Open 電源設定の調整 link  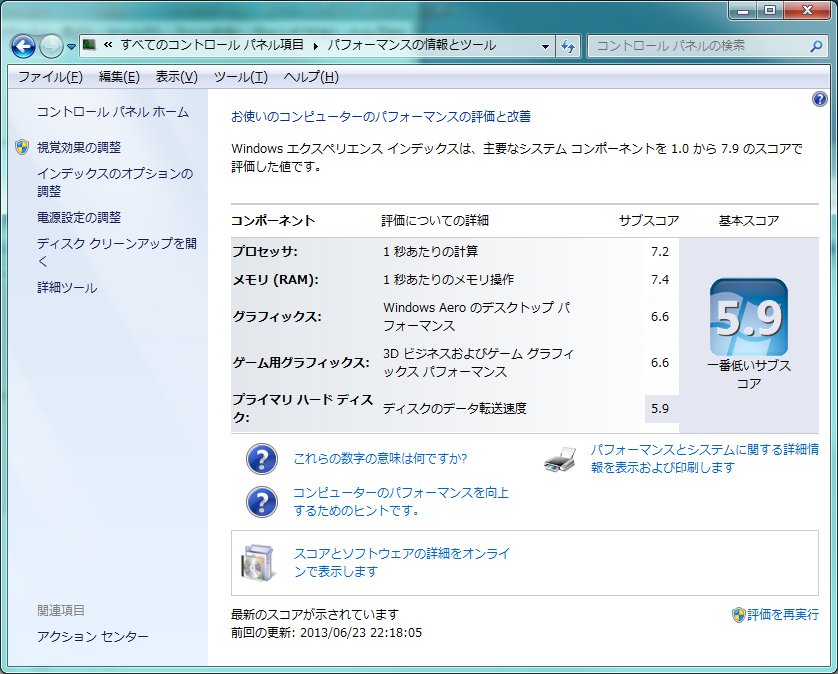79,218
